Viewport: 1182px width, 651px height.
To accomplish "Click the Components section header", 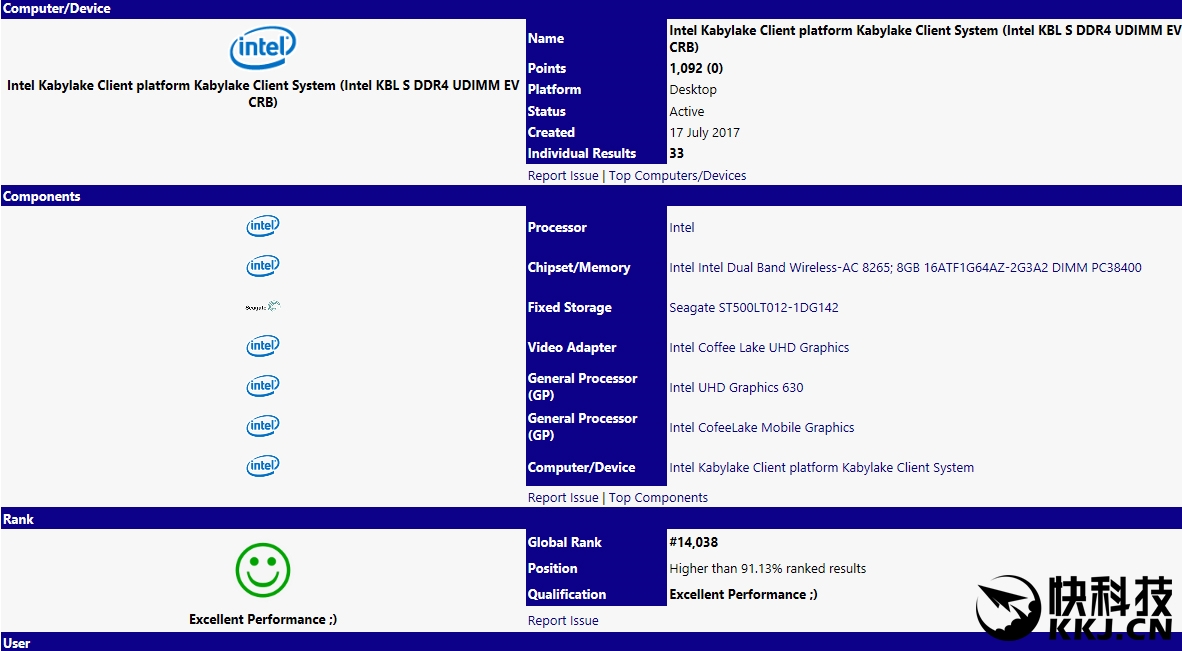I will click(x=591, y=196).
